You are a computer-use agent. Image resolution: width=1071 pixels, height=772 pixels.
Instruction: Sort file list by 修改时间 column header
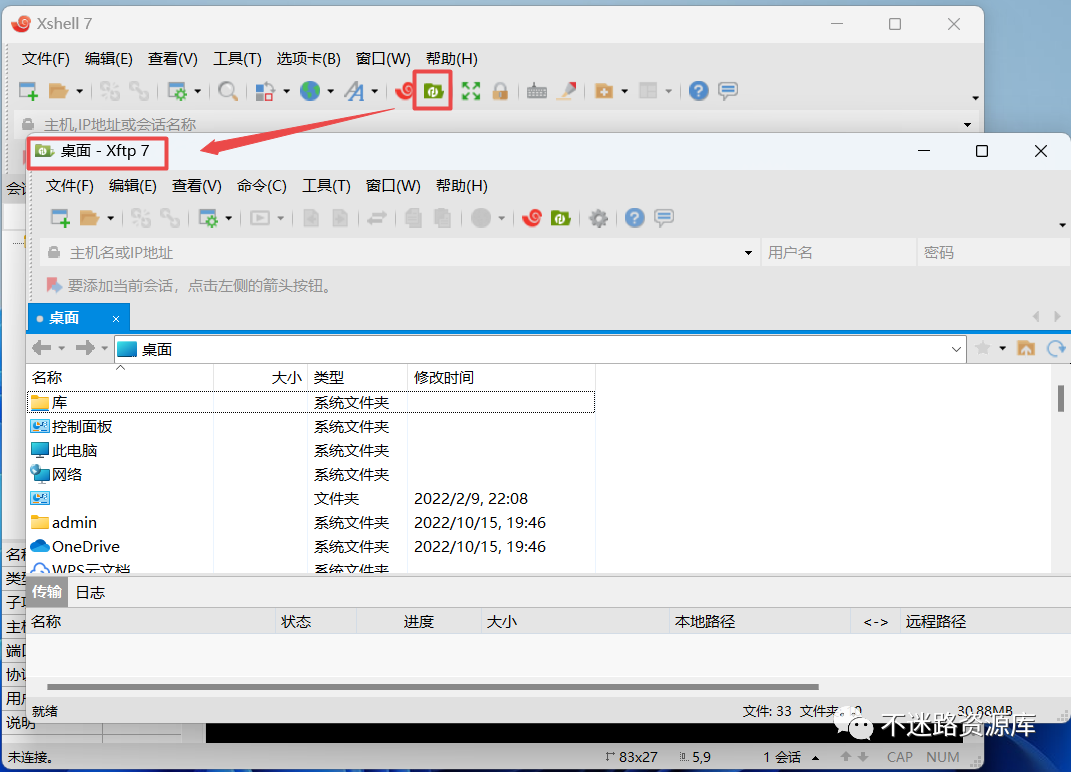point(501,377)
